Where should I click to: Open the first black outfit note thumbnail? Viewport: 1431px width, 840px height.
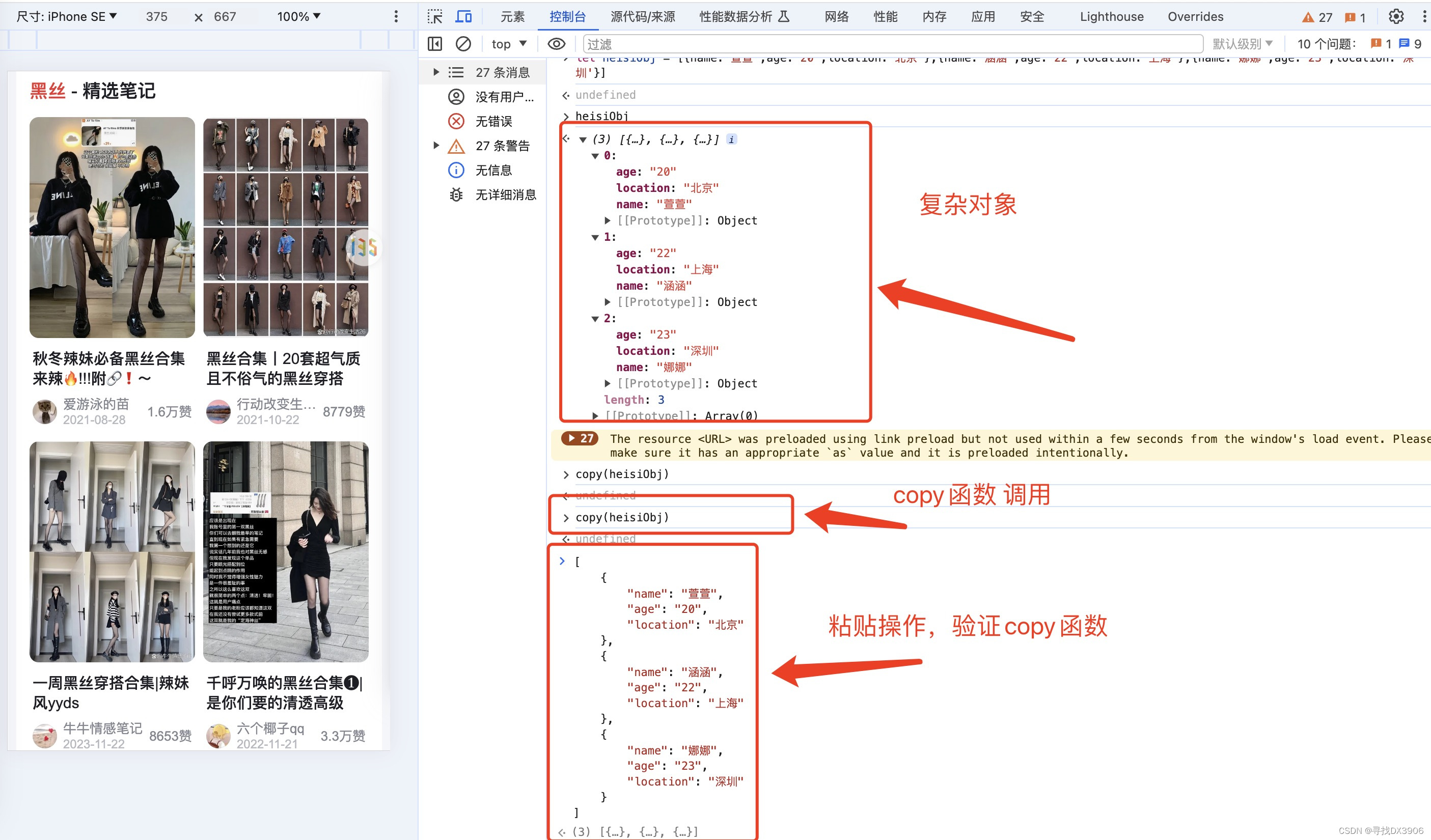[112, 227]
